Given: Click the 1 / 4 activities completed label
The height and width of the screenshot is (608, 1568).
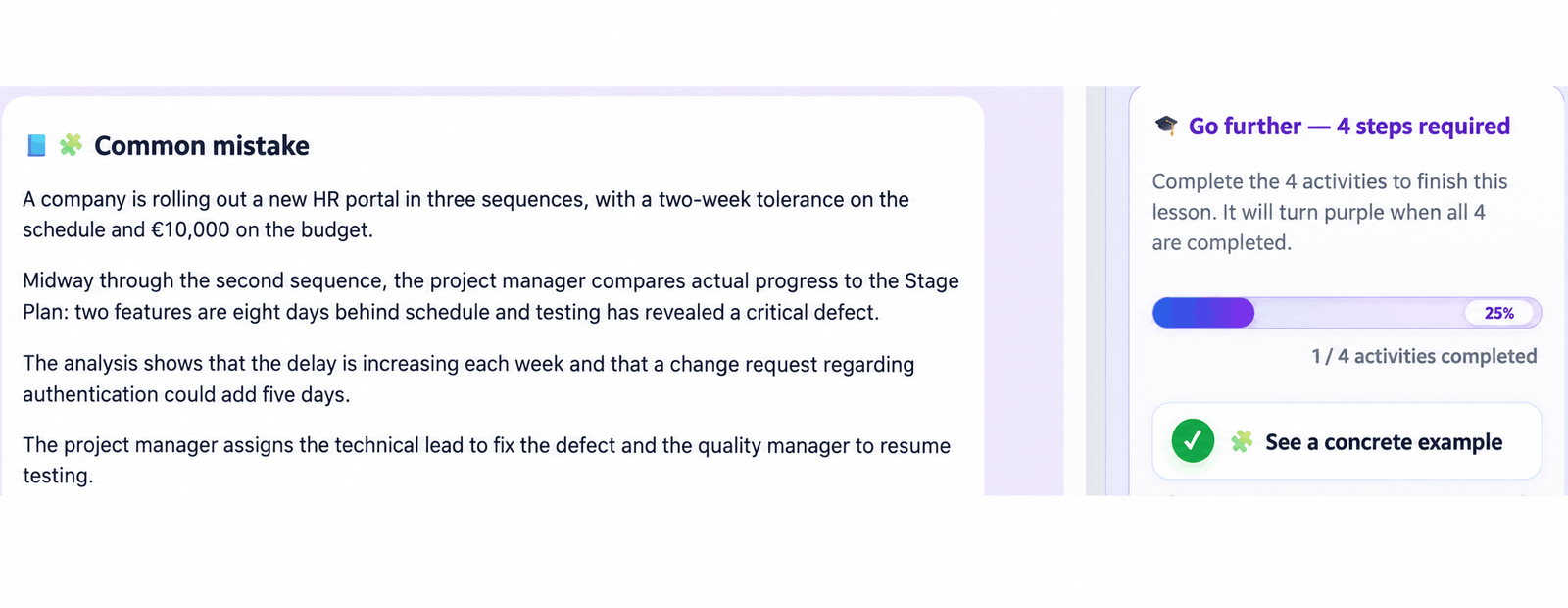Looking at the screenshot, I should pos(1424,356).
